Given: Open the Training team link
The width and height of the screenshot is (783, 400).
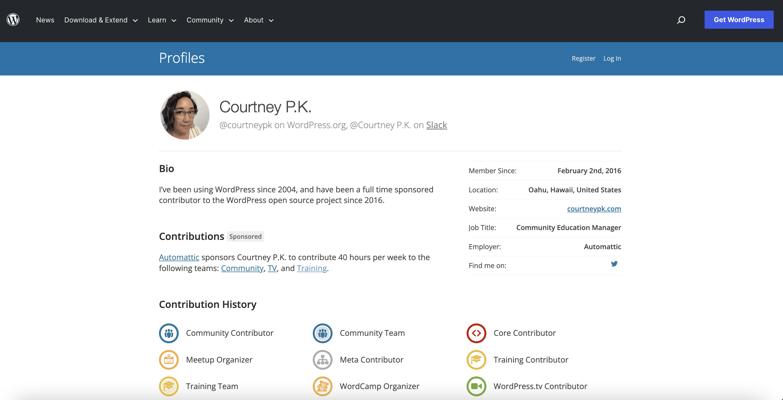Looking at the screenshot, I should pyautogui.click(x=312, y=268).
